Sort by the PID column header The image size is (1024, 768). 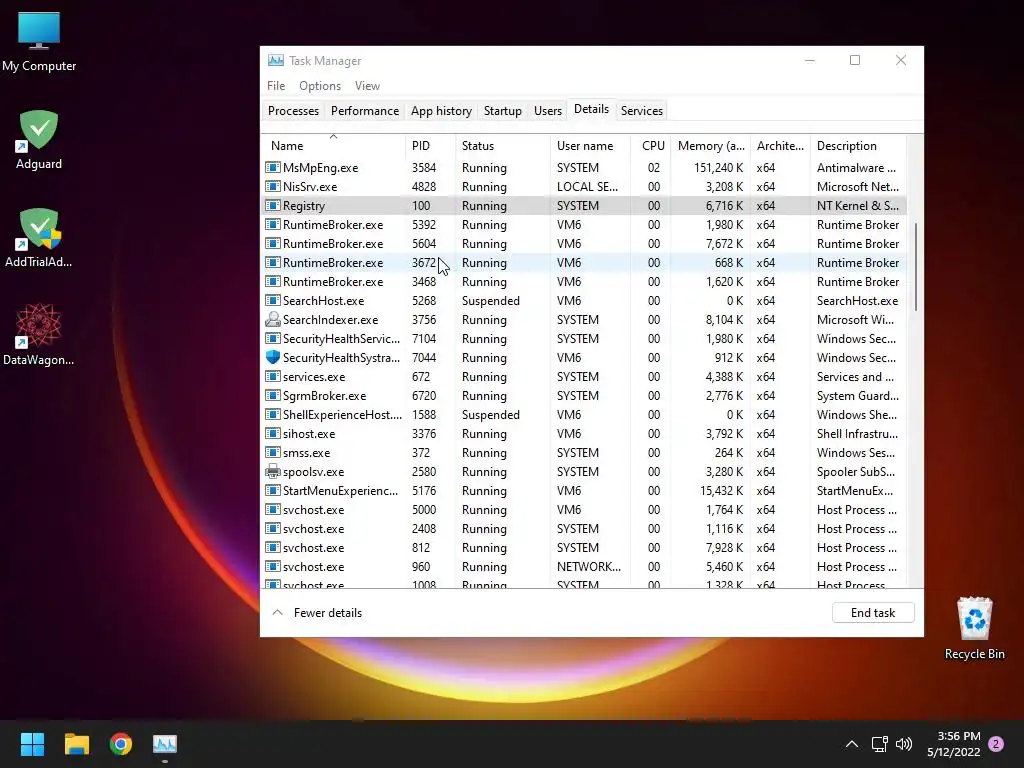coord(430,145)
